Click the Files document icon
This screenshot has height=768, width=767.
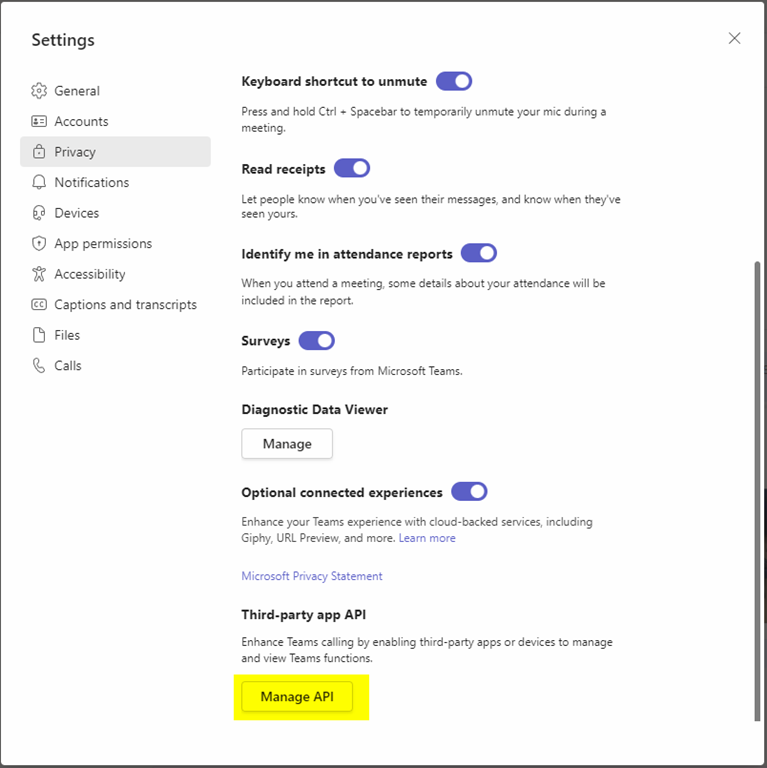click(x=39, y=335)
